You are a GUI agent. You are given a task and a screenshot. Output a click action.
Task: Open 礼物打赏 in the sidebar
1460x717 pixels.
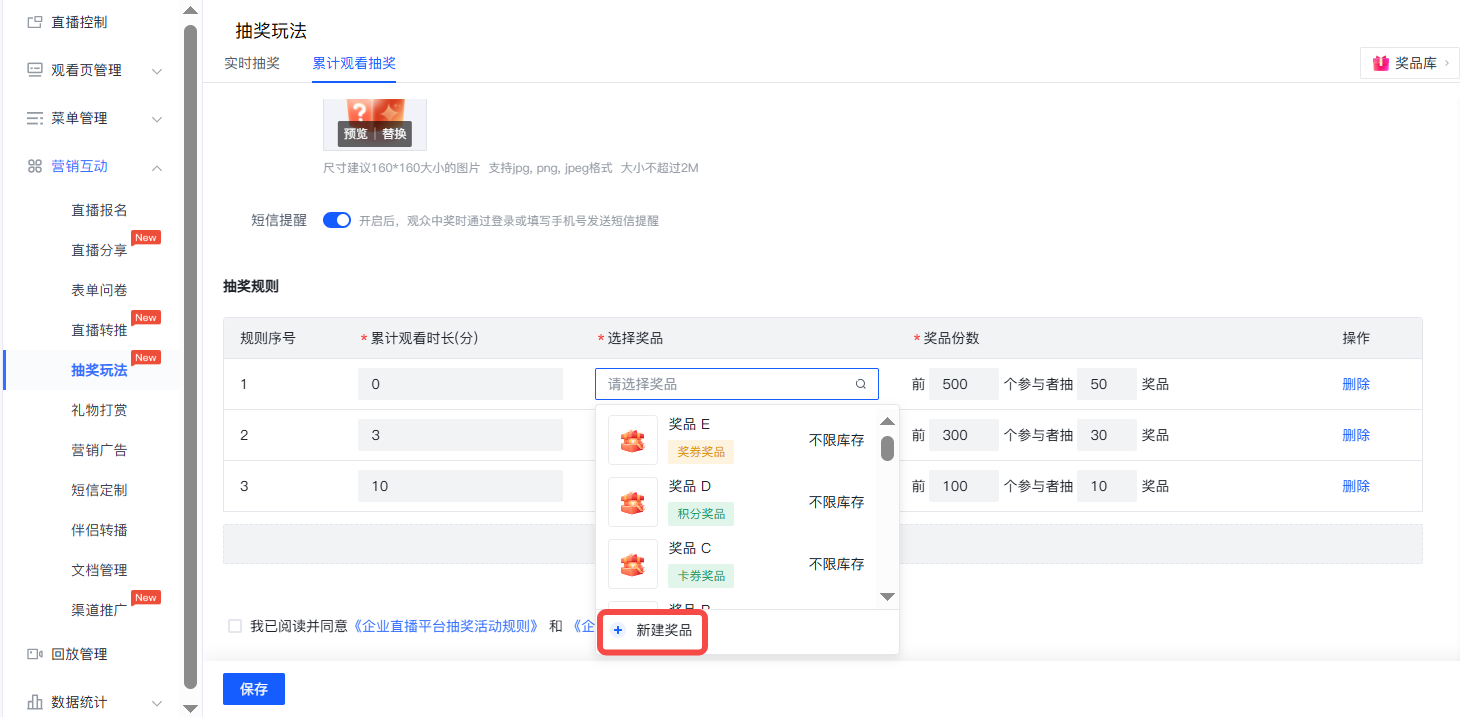coord(99,410)
